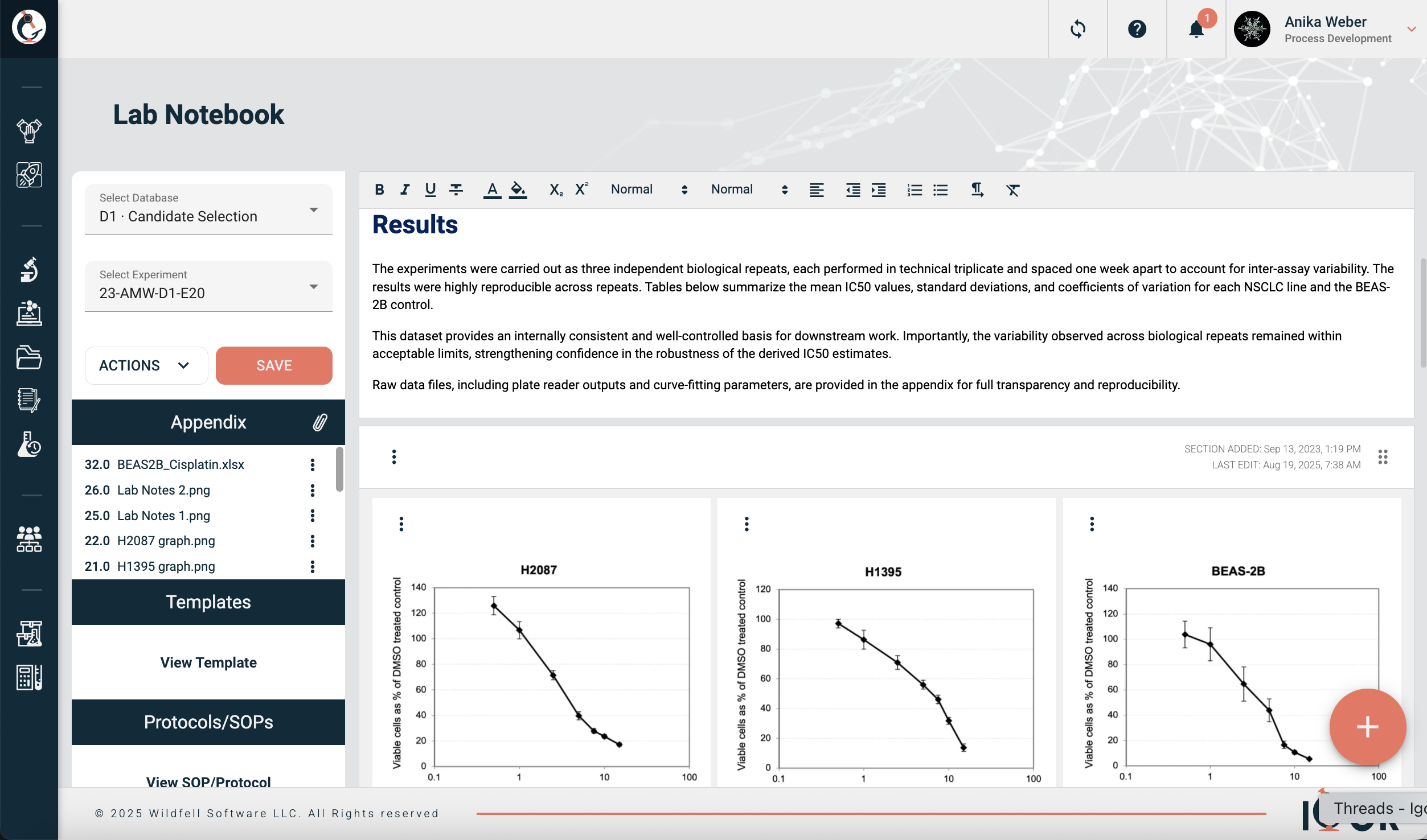Open the Protocols/SOPs panel header
Screen dimensions: 1427x840
208,722
